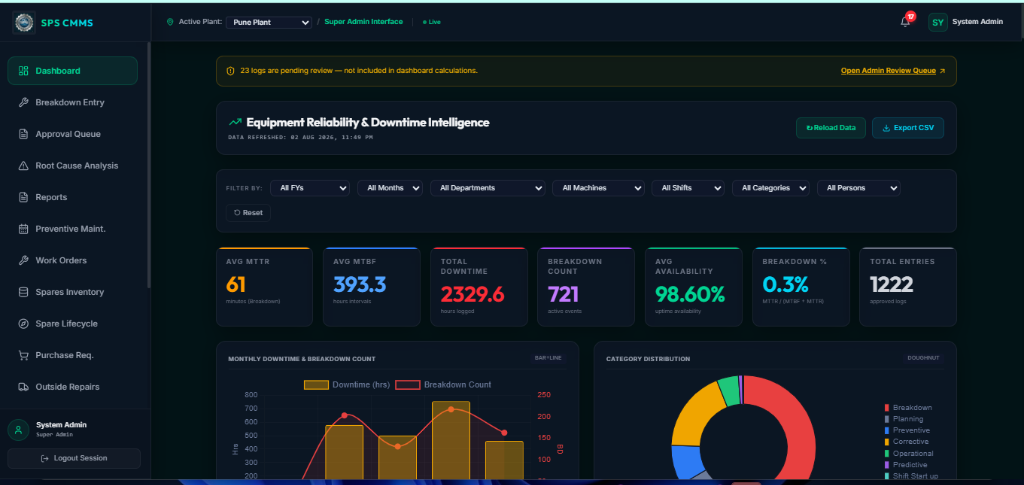Open the Active Plant dropdown
The width and height of the screenshot is (1024, 485).
pyautogui.click(x=268, y=22)
